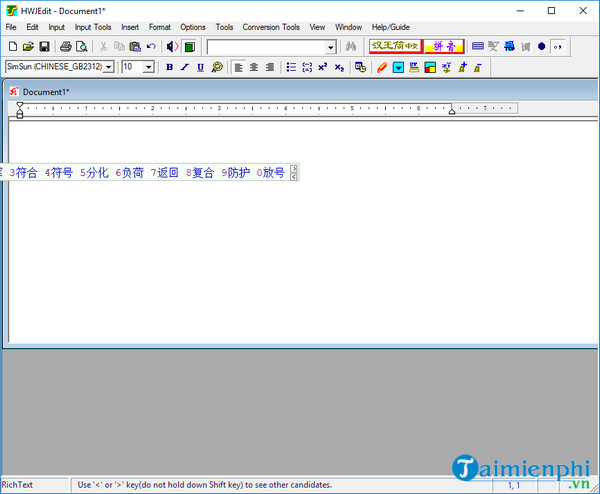
Task: Click the green dictionary book icon
Action: pyautogui.click(x=189, y=47)
